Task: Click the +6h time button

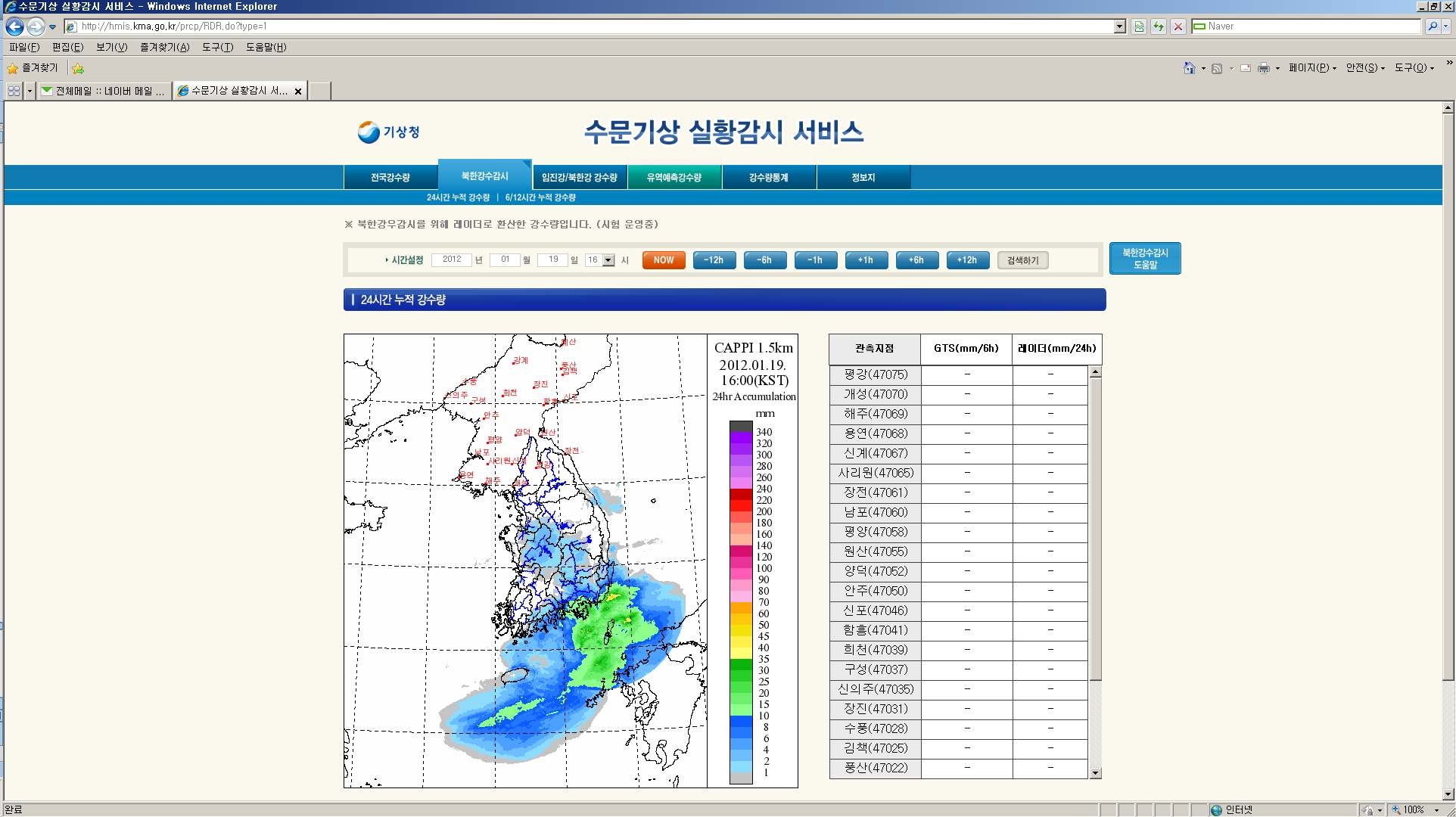Action: 916,260
